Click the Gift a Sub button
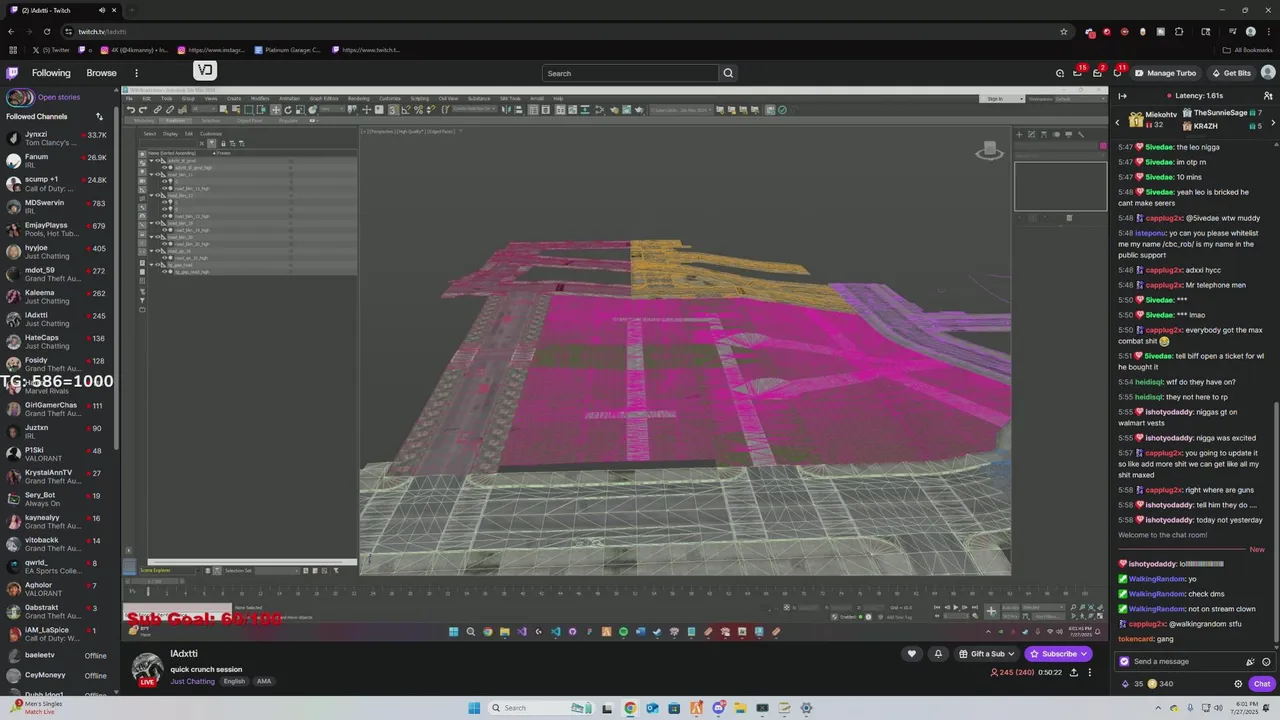Image resolution: width=1280 pixels, height=720 pixels. (x=987, y=654)
